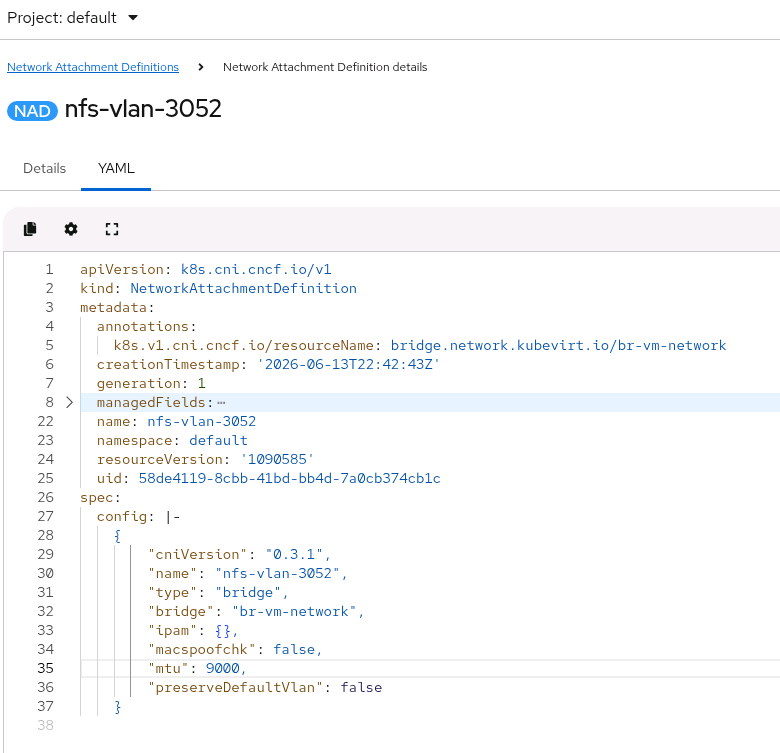
Task: Click uid value 58de4119-8cbb-41bd-bb4d-7a0cb374cb1c
Action: [x=290, y=478]
